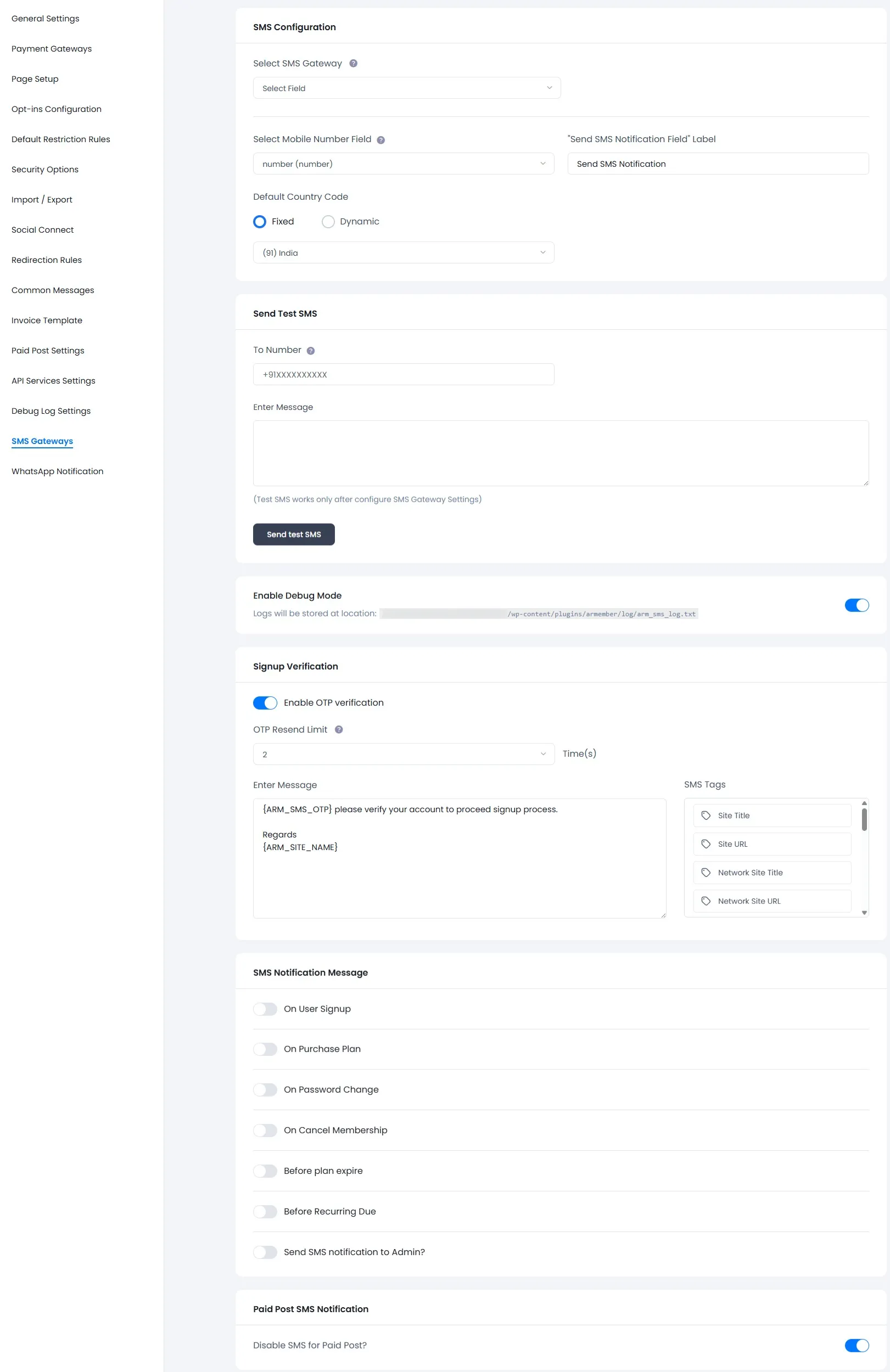Click the To Number input field
The height and width of the screenshot is (1372, 890).
click(x=403, y=374)
